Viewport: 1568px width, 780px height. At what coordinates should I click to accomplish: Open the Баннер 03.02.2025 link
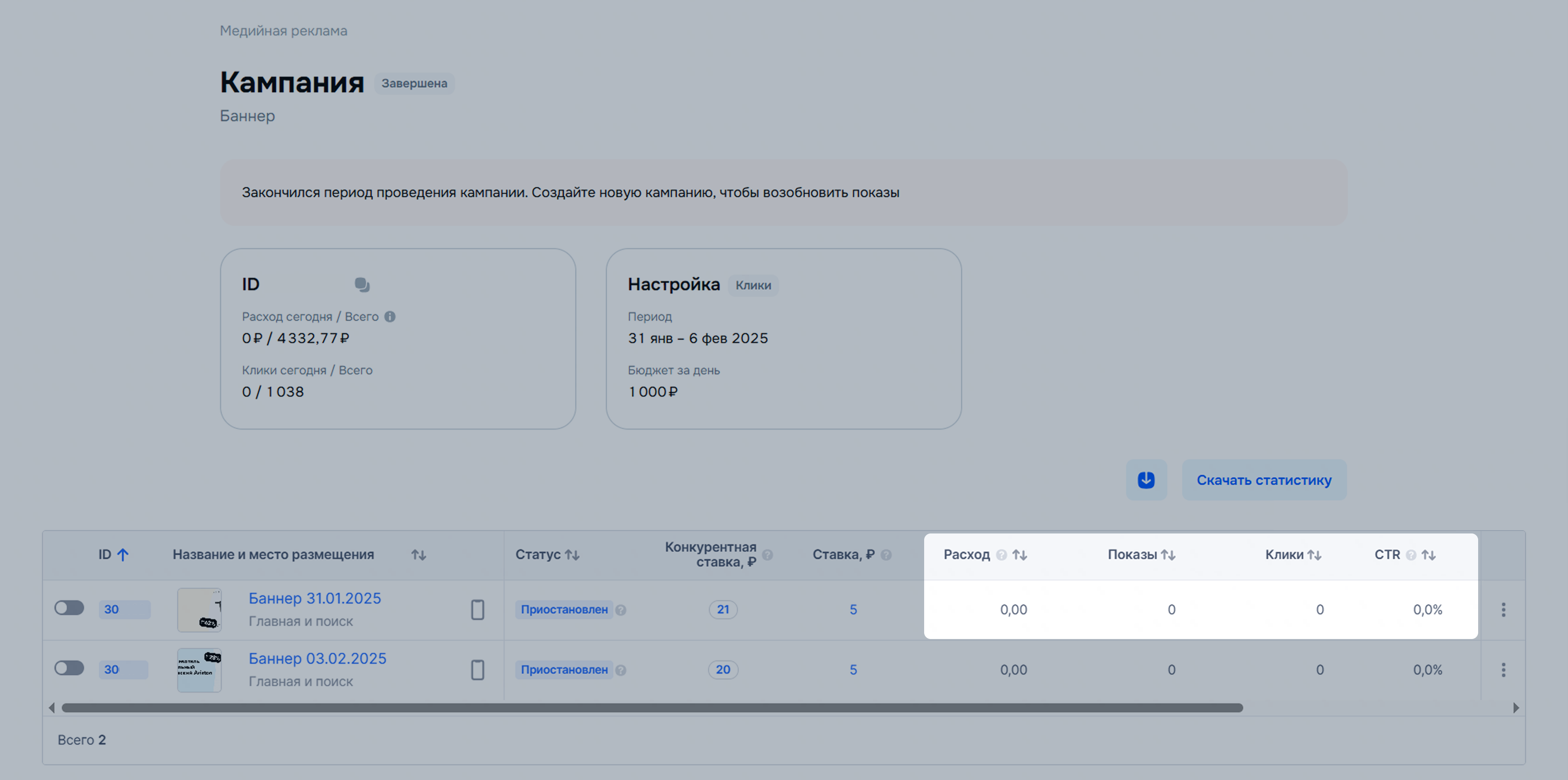click(x=317, y=658)
